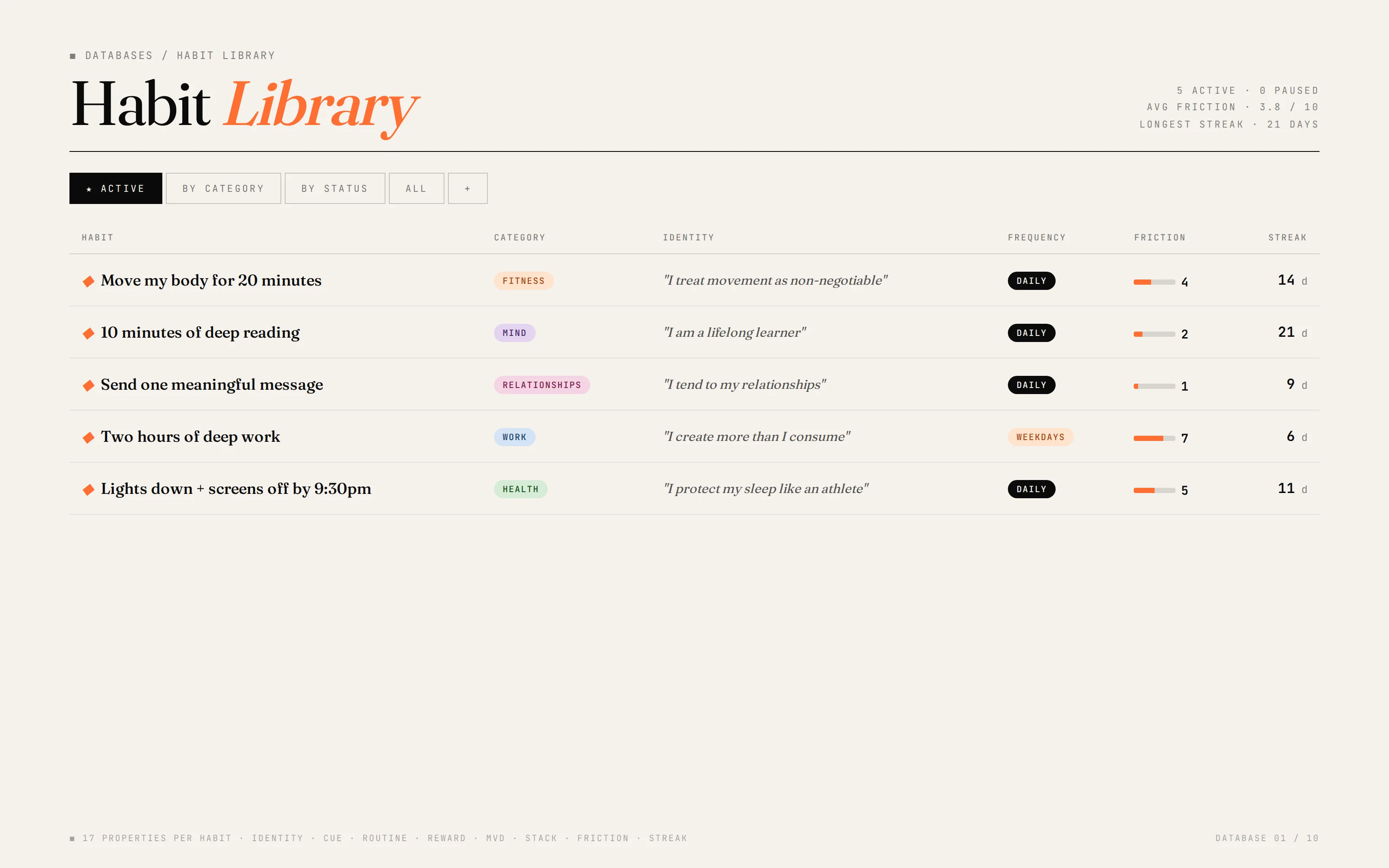Viewport: 1389px width, 868px height.
Task: Sort by the HABIT column header
Action: click(x=98, y=238)
